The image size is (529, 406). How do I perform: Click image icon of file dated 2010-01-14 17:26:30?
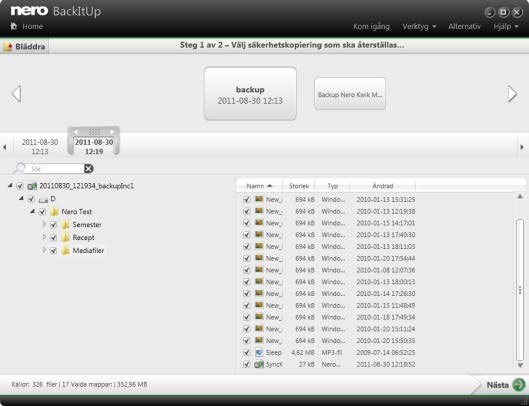tap(259, 294)
